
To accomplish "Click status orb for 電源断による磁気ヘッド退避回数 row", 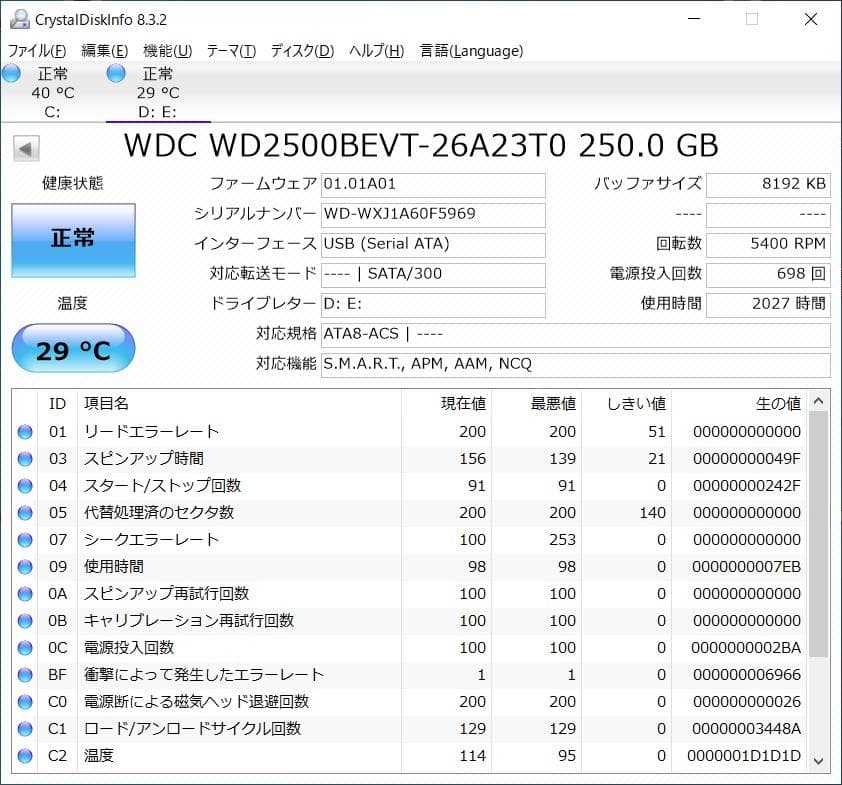I will 25,702.
